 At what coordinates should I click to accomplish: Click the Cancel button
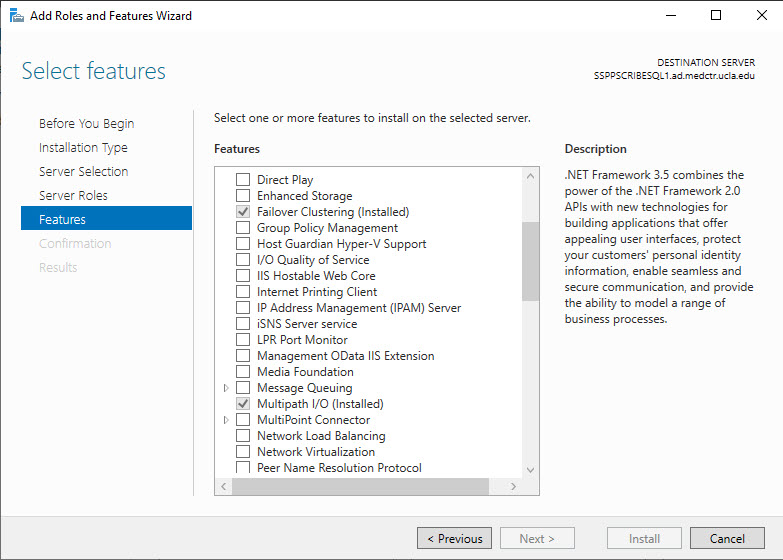point(727,539)
